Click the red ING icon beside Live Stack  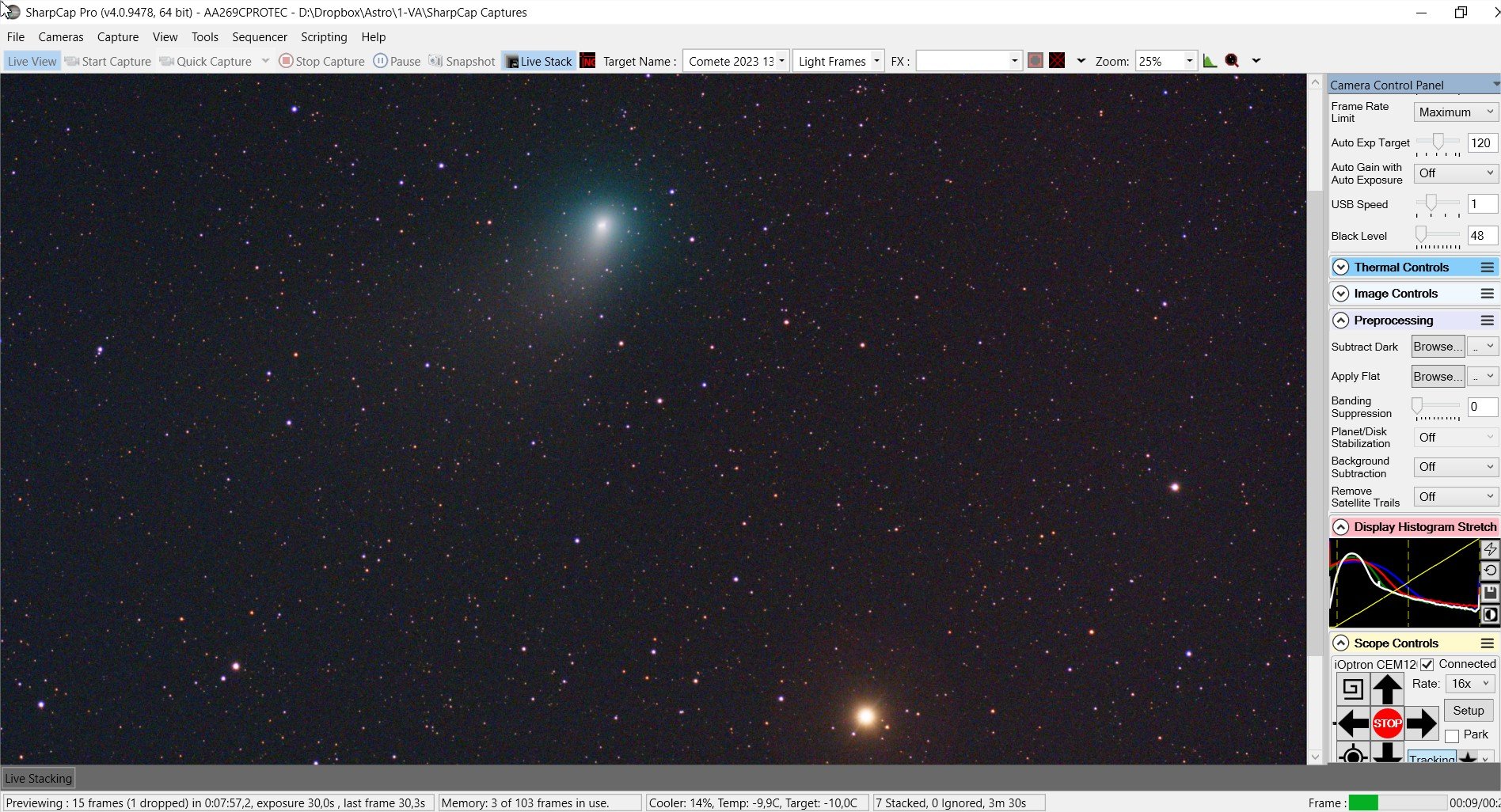click(587, 61)
